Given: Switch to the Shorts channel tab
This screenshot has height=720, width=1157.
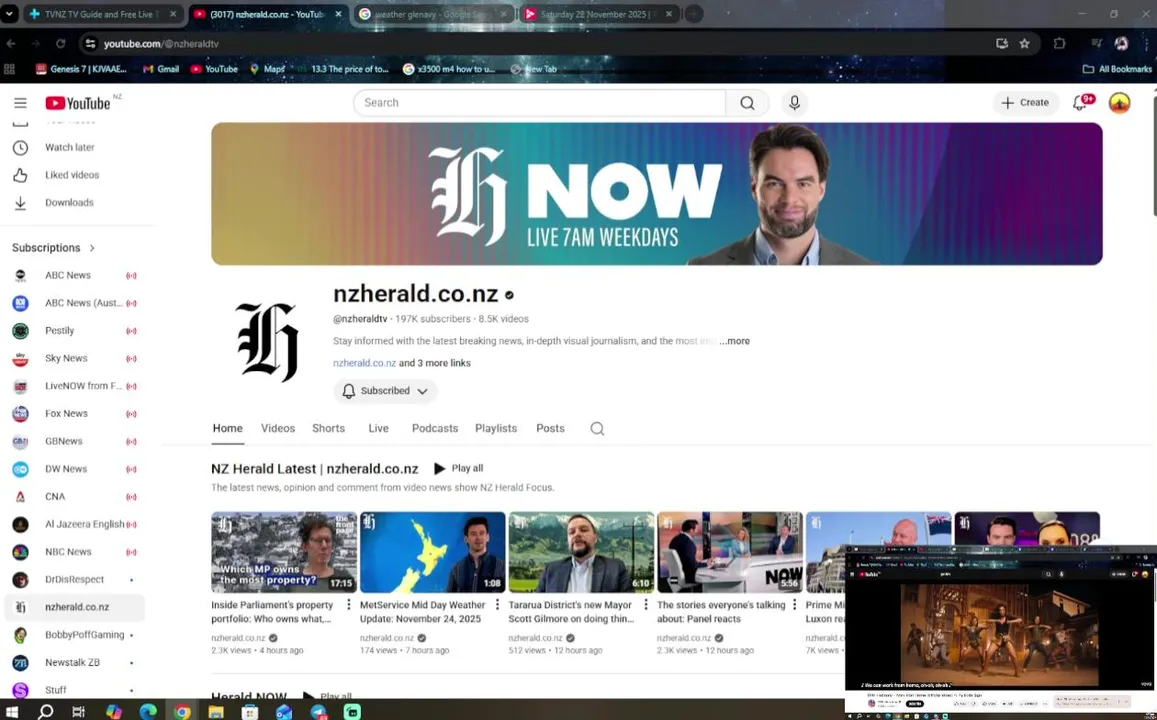Looking at the screenshot, I should pyautogui.click(x=328, y=429).
